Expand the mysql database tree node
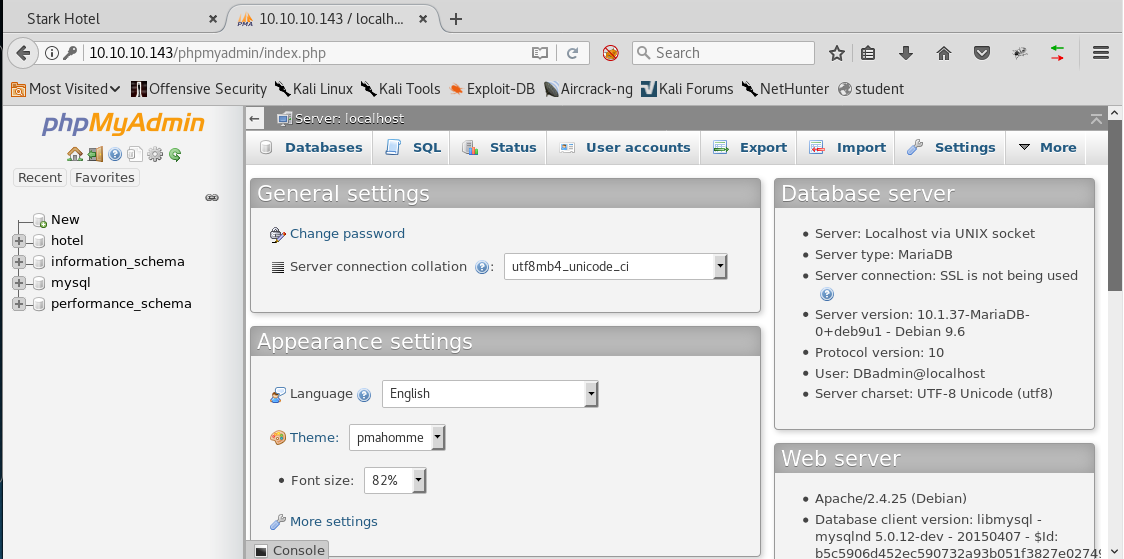This screenshot has width=1124, height=559. 19,283
